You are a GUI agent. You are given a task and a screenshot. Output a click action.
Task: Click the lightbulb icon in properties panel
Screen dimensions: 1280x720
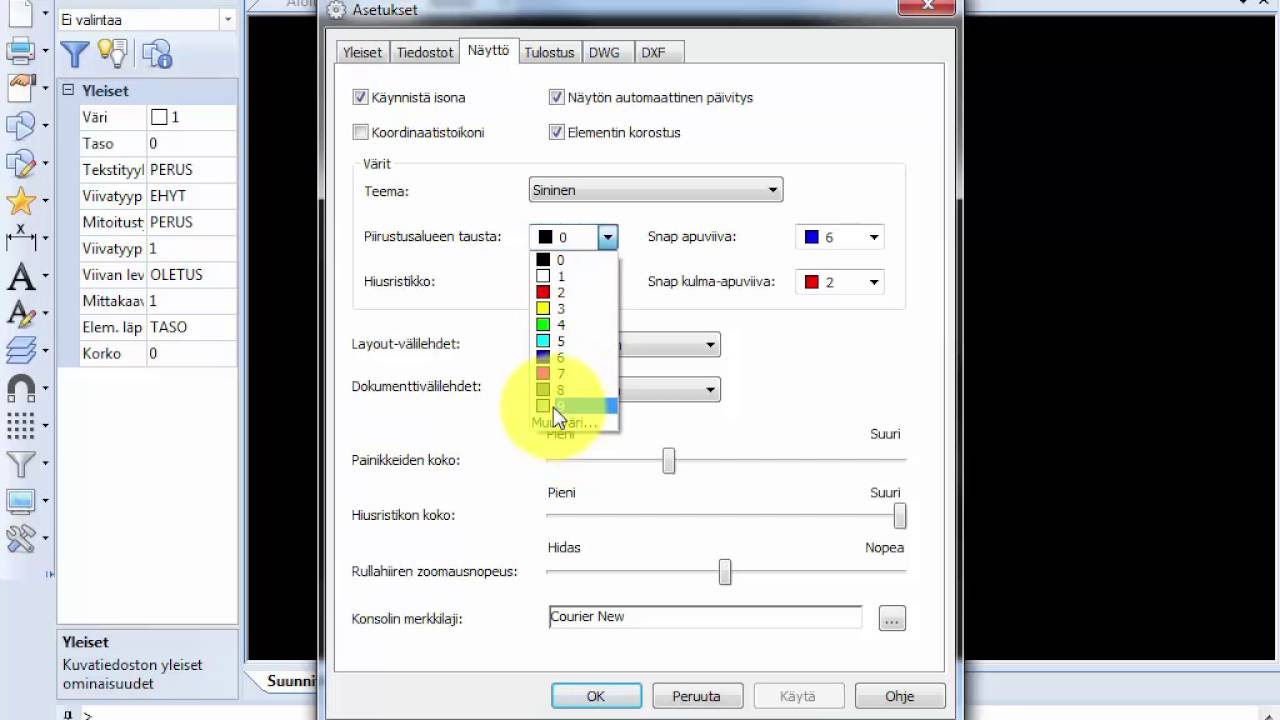pos(113,53)
